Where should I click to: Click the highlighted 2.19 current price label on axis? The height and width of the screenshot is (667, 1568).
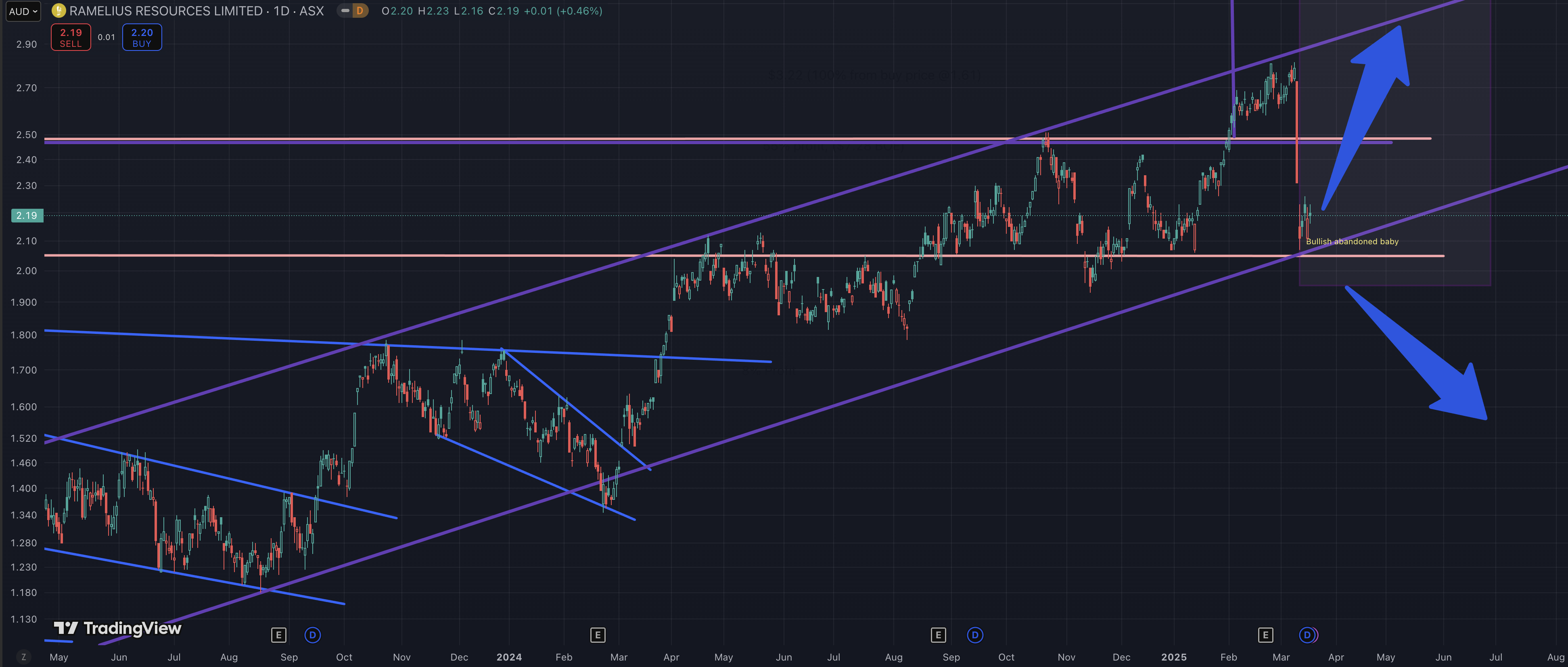point(27,215)
